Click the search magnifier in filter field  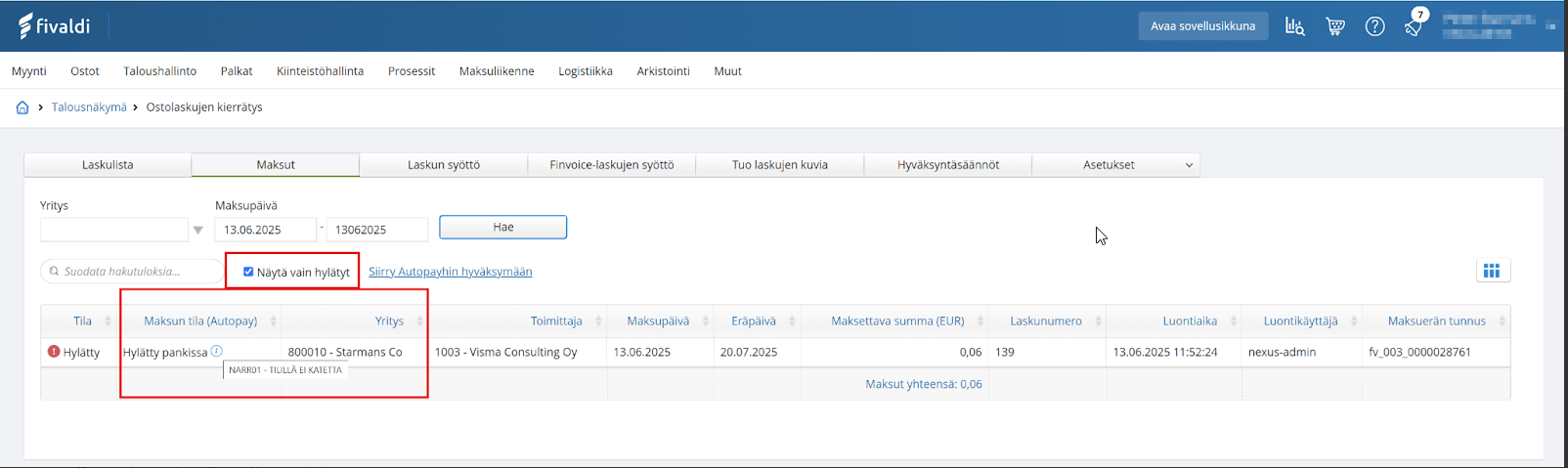(54, 272)
